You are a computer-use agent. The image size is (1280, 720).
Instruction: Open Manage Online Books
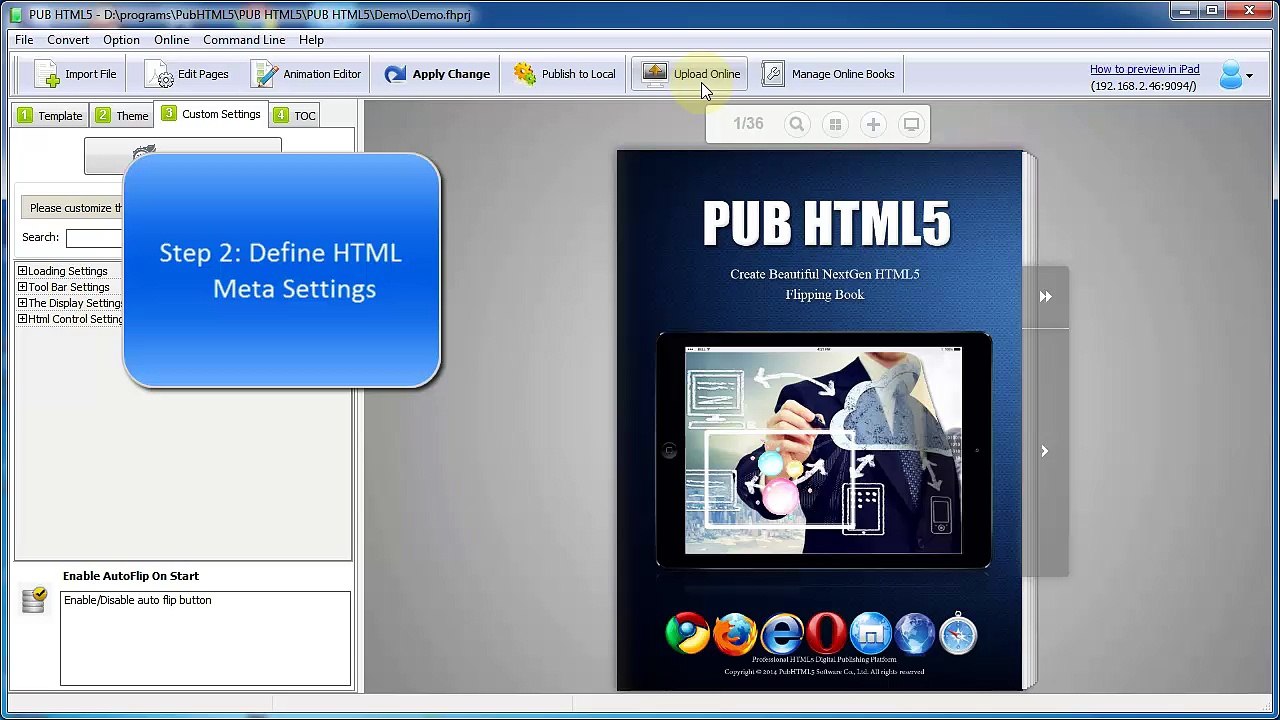pos(828,74)
